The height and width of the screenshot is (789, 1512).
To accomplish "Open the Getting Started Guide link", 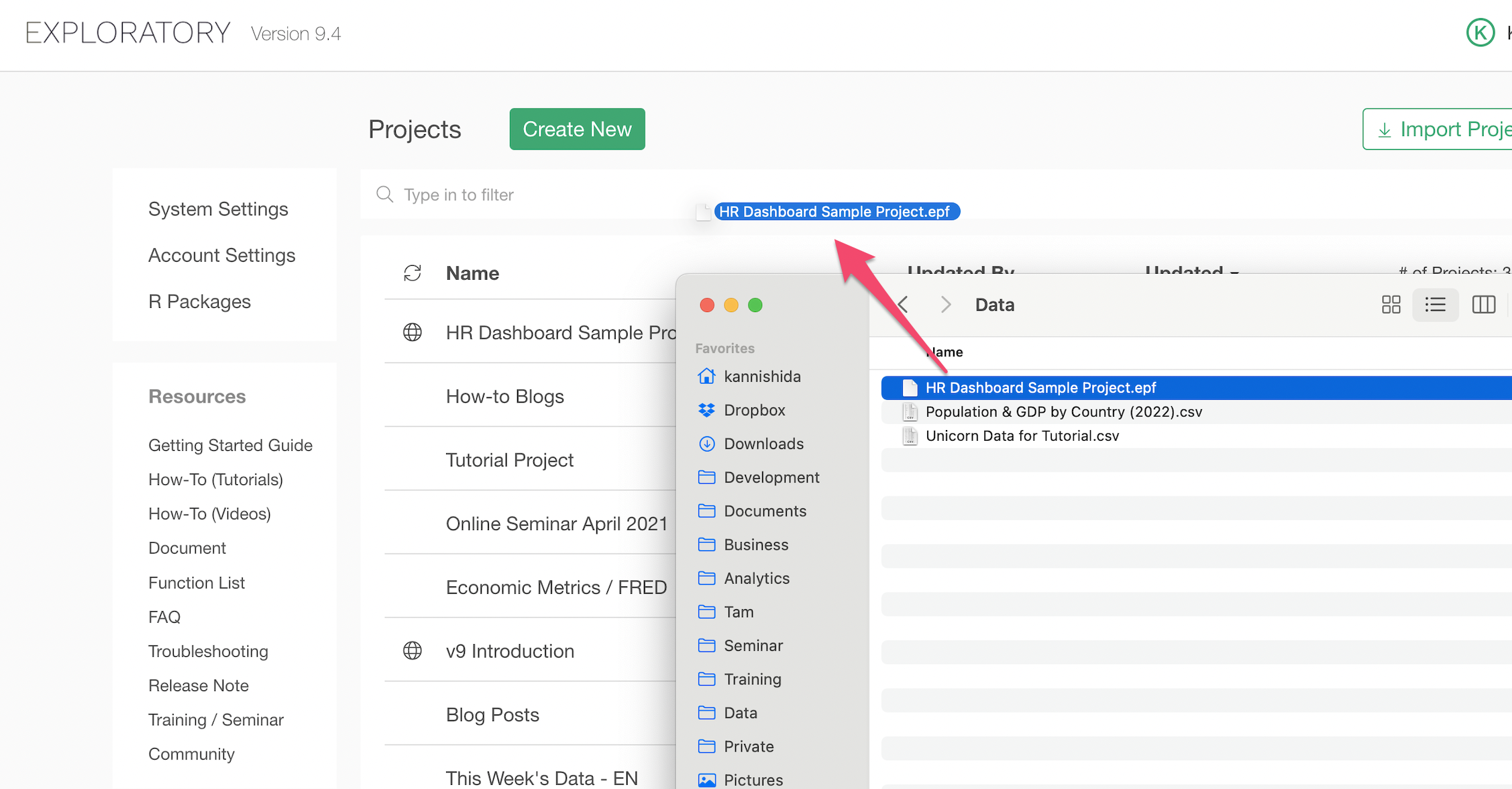I will tap(230, 445).
